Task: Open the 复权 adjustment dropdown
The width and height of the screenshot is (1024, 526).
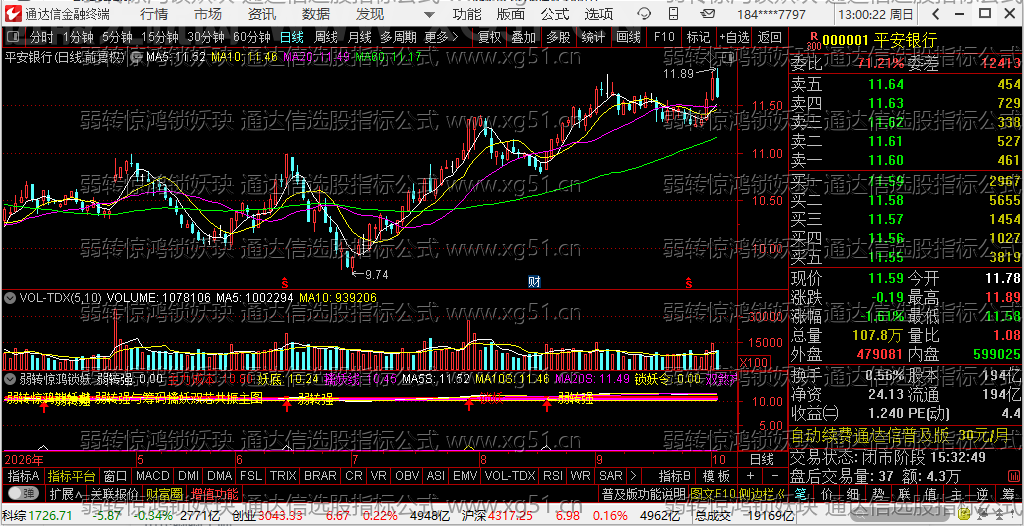Action: 490,37
